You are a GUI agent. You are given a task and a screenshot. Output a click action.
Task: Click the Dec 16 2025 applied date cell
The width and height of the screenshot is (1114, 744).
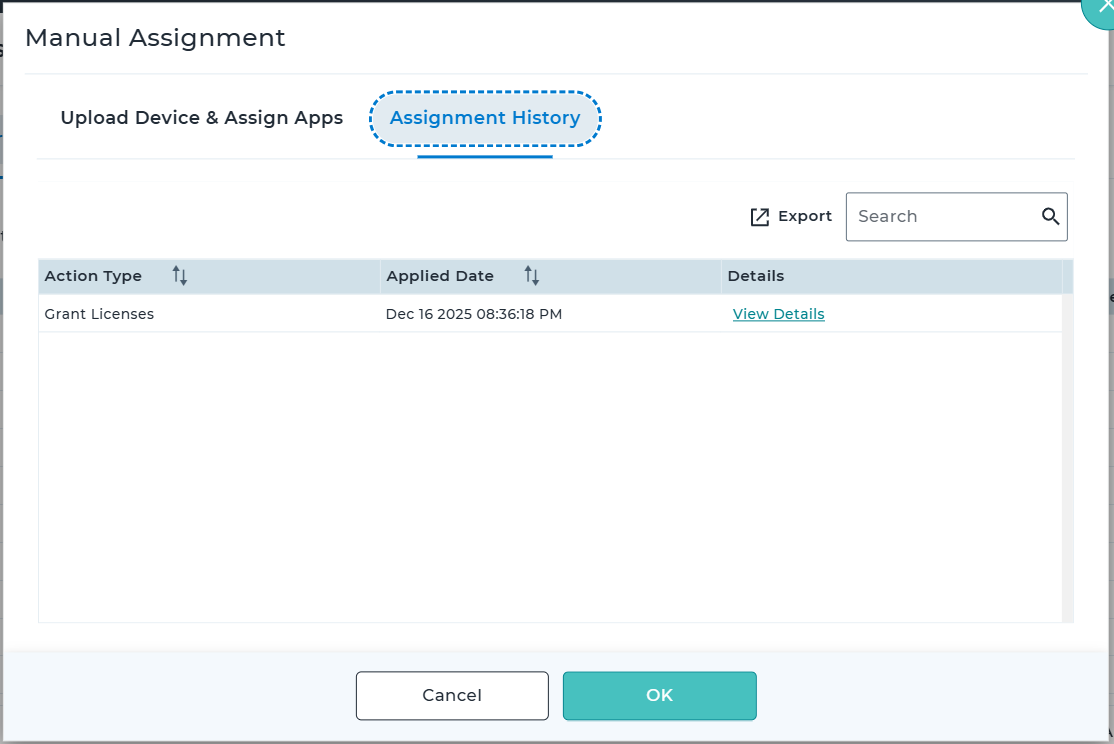[x=474, y=314]
